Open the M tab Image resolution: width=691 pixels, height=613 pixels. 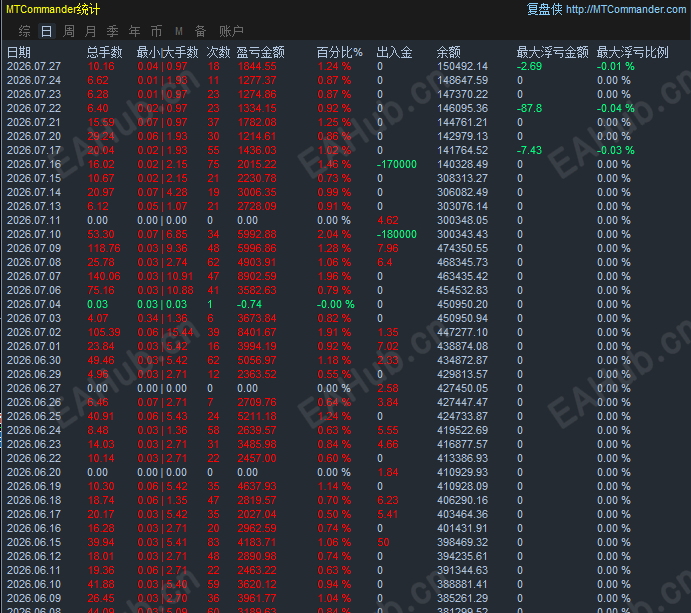(178, 31)
